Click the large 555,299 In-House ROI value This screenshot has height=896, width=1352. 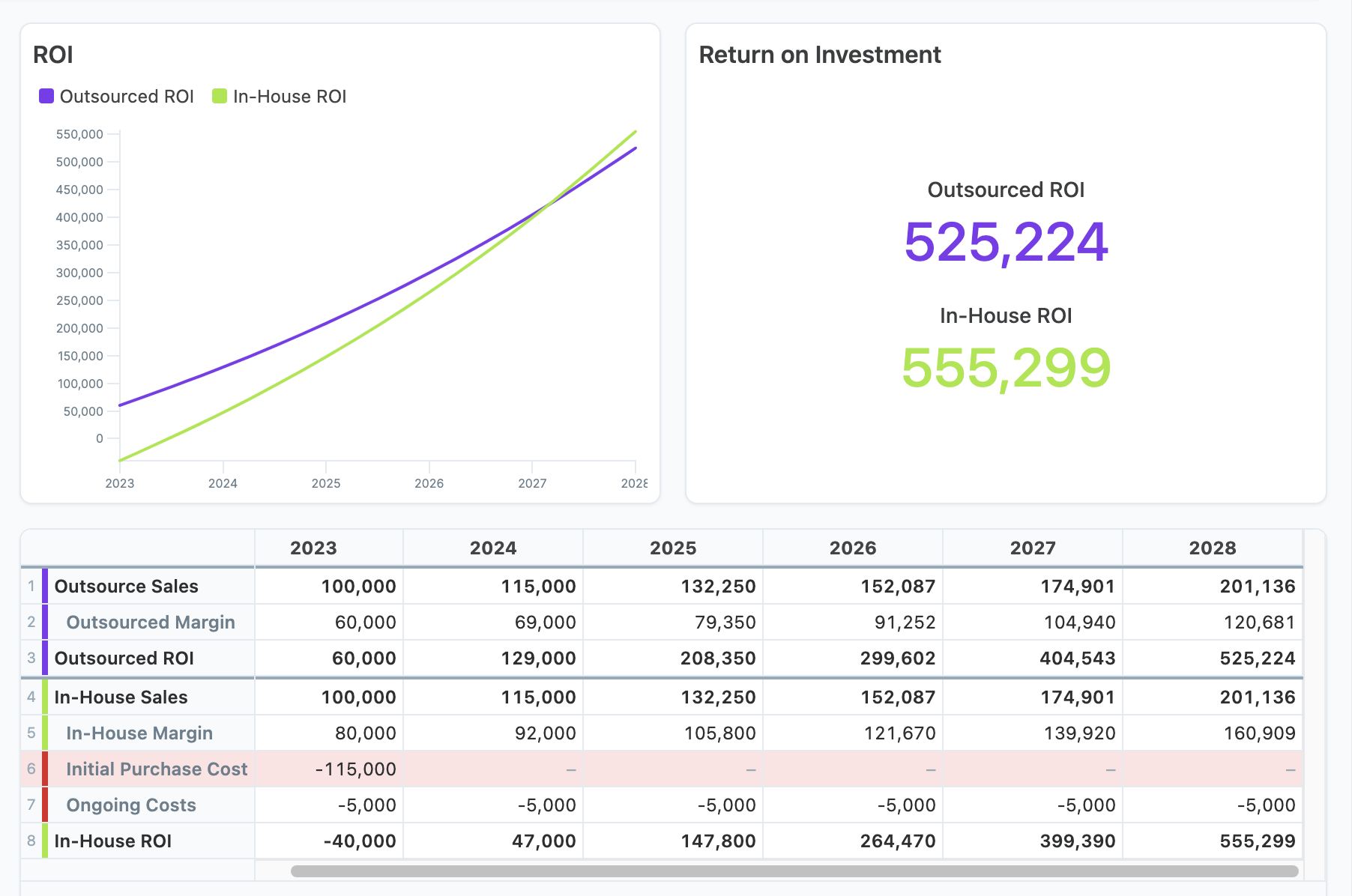[x=1006, y=369]
